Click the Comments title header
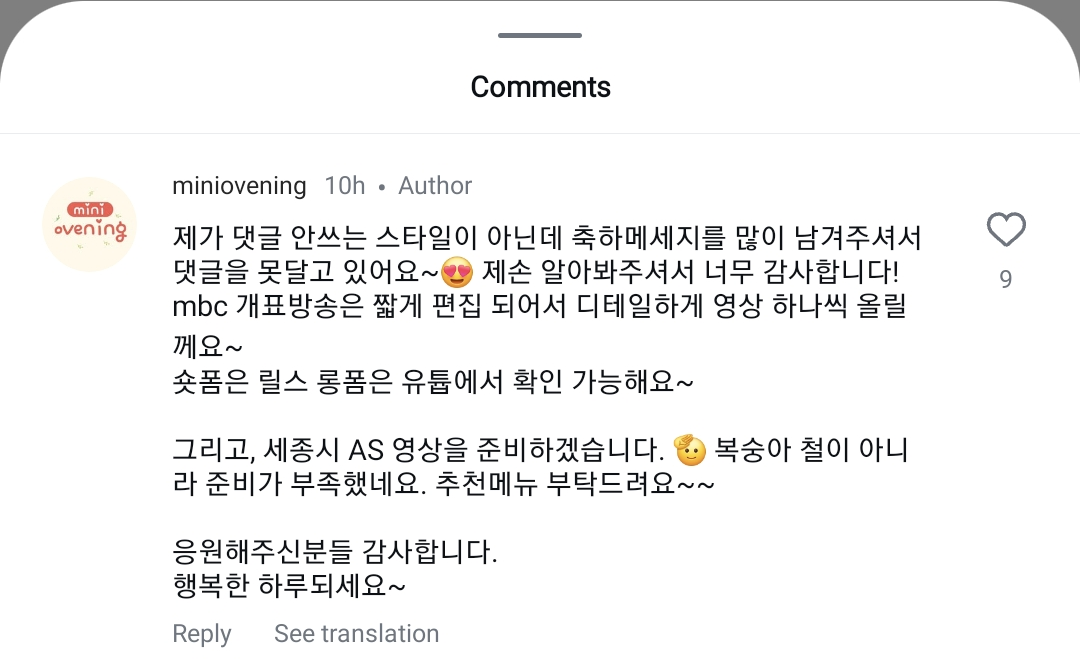This screenshot has height=669, width=1080. [540, 87]
